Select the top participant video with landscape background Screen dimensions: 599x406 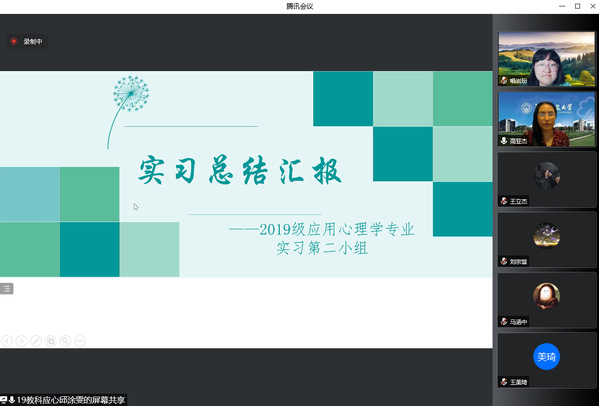tap(547, 59)
